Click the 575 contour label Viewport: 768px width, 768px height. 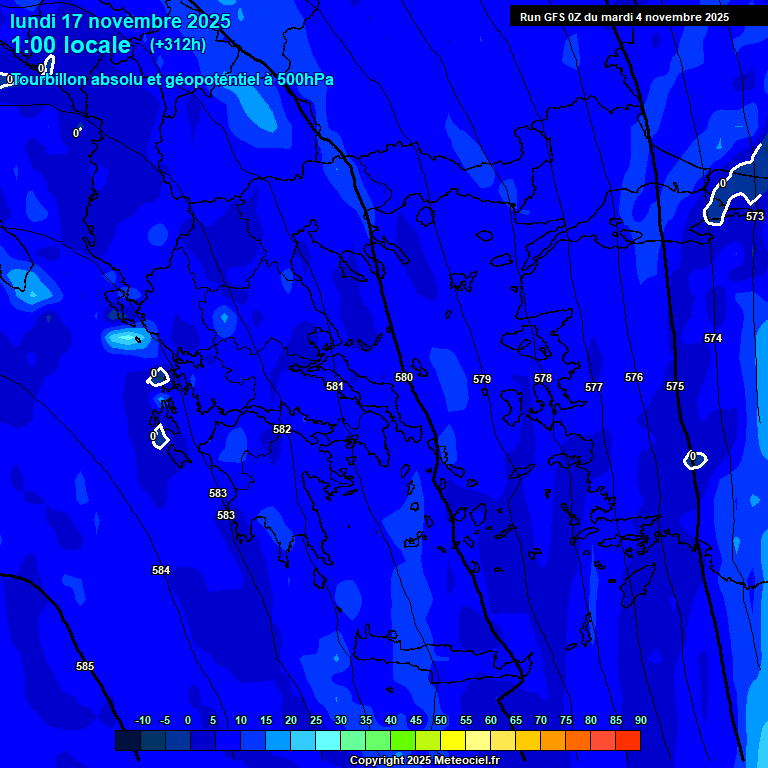click(675, 386)
